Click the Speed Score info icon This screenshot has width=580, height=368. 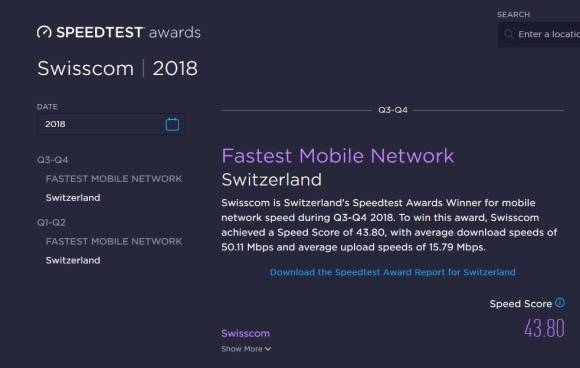click(560, 303)
